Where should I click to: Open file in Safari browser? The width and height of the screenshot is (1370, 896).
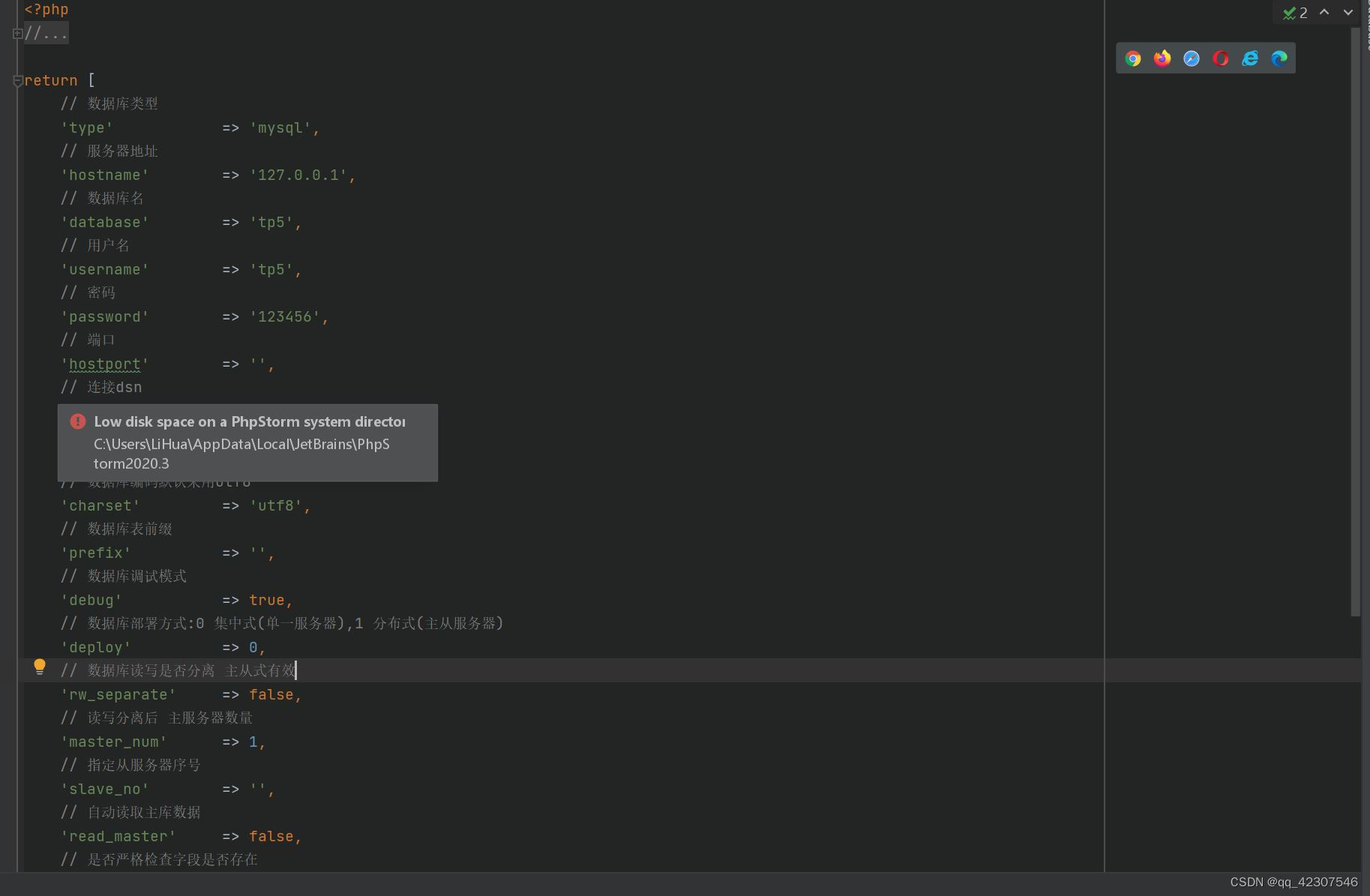(1191, 58)
